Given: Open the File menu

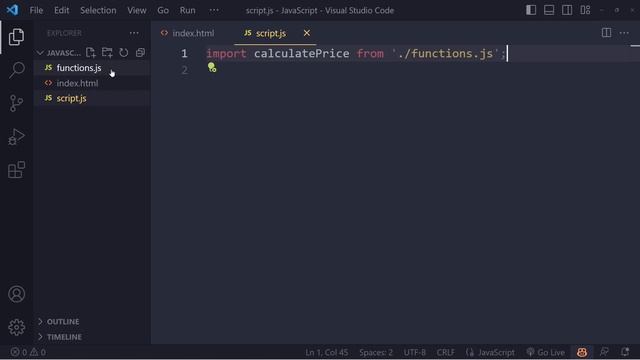Looking at the screenshot, I should pos(36,10).
